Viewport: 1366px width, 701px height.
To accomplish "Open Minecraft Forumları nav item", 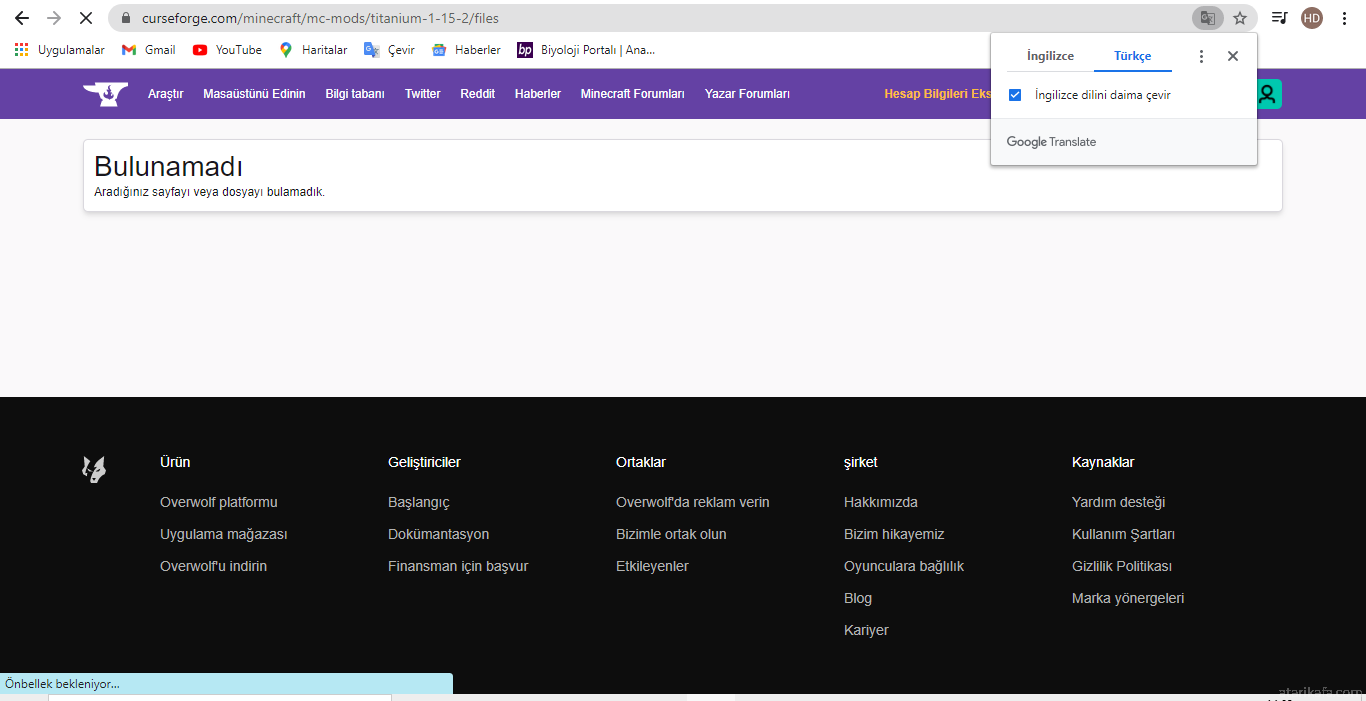I will 633,94.
